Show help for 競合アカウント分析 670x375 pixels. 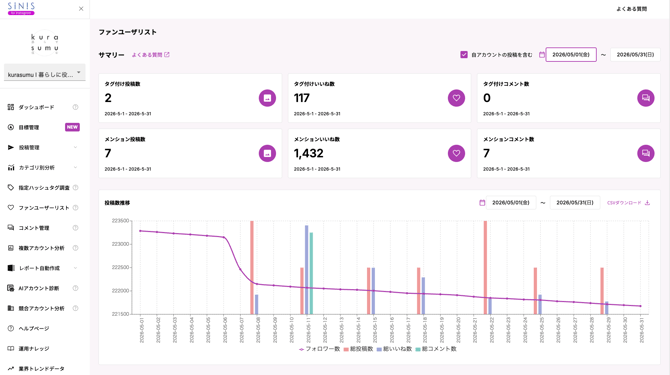coord(75,308)
